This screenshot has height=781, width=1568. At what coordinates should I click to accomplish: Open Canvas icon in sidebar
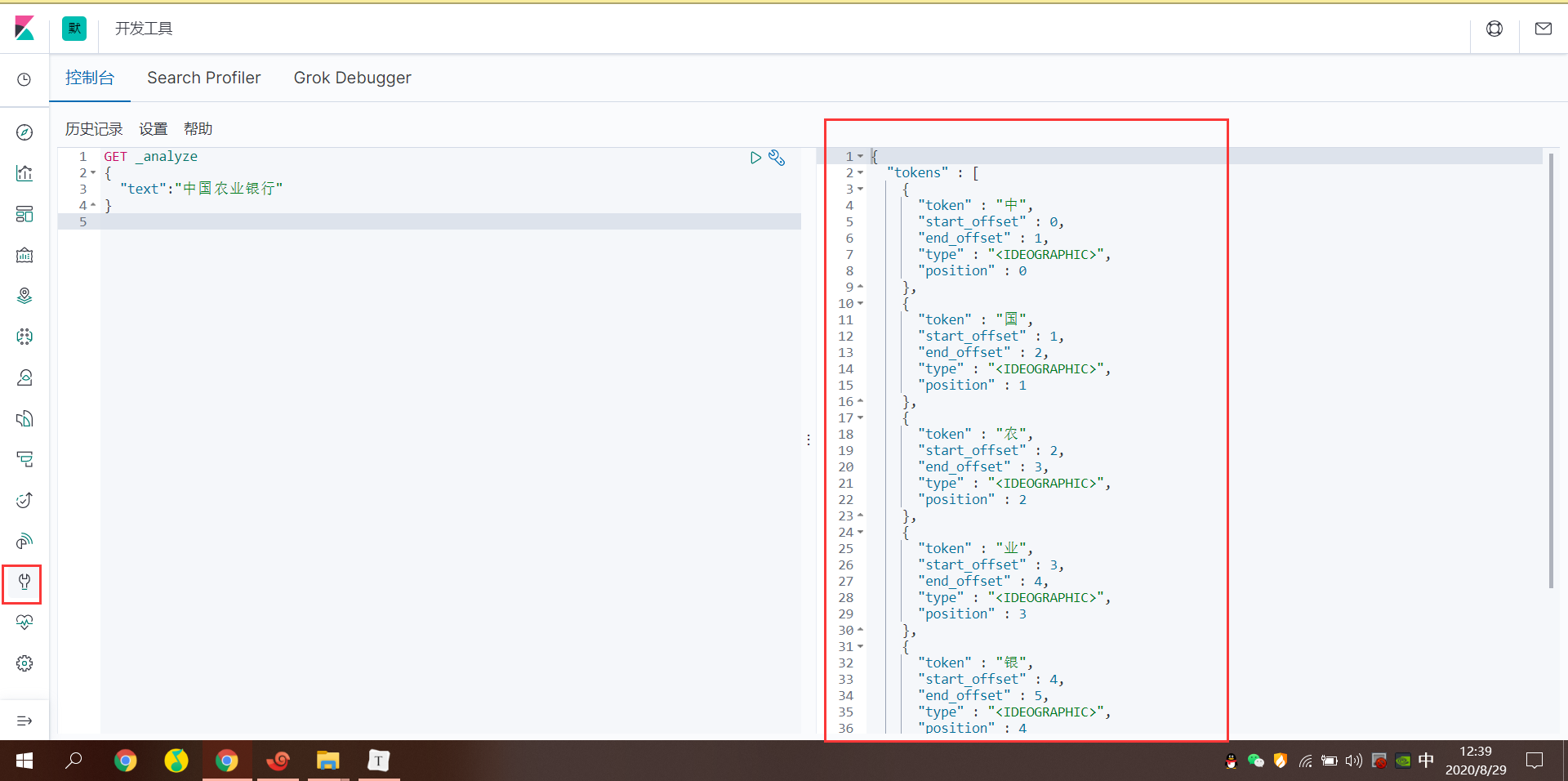pyautogui.click(x=24, y=255)
